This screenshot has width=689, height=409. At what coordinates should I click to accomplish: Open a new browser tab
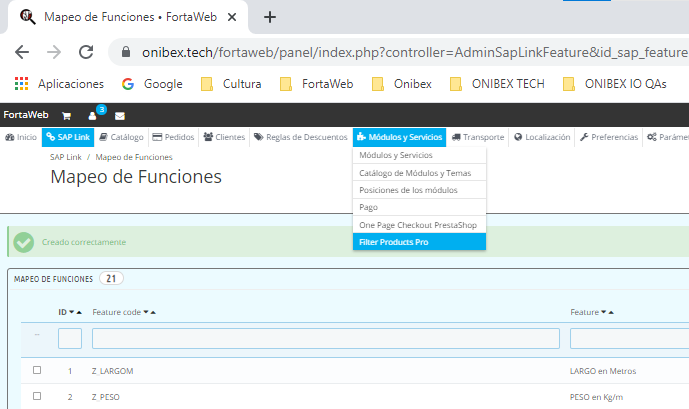(269, 17)
